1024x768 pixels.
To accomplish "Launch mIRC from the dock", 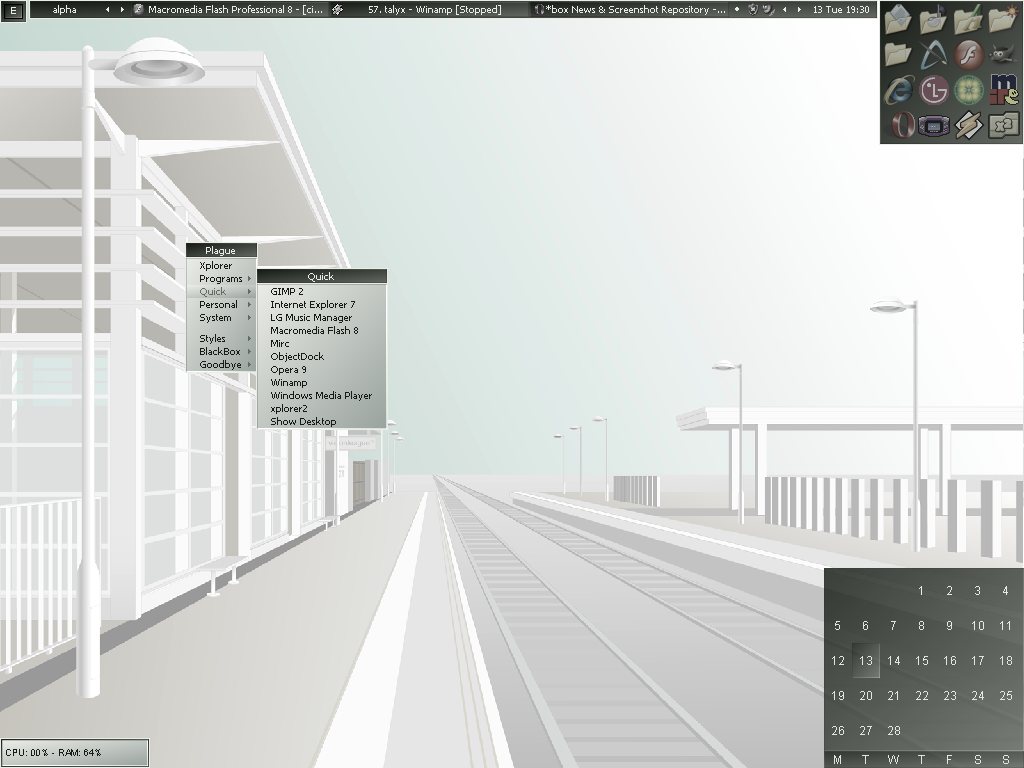I will (1004, 90).
